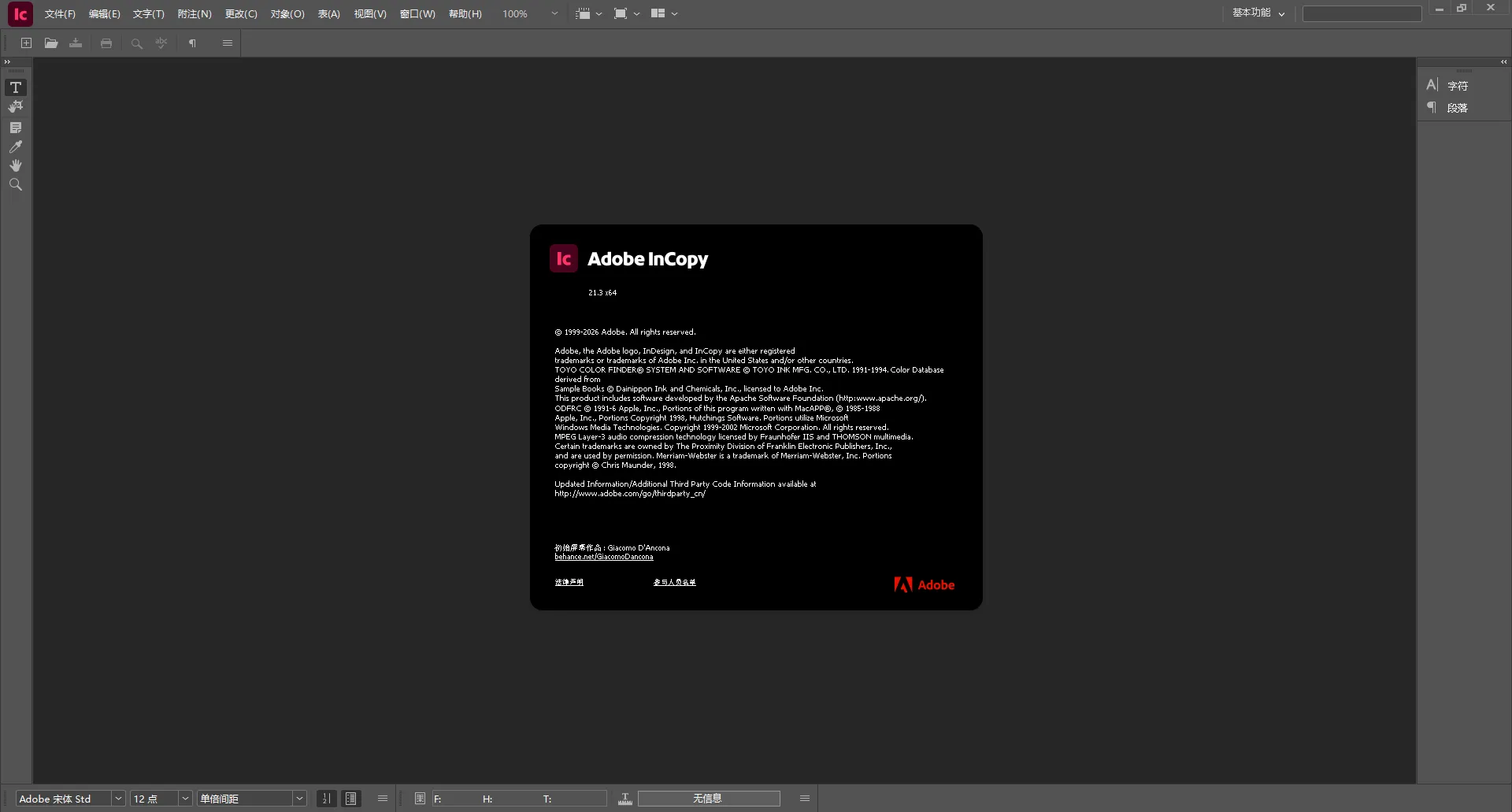Toggle Show Hidden Characters pilcrow icon
This screenshot has height=812, width=1512.
tap(192, 43)
